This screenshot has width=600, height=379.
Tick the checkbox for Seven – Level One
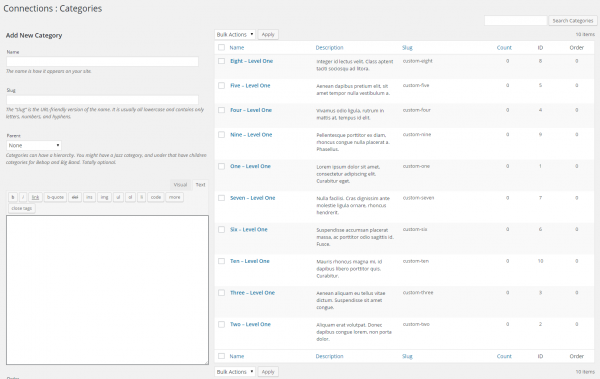(221, 198)
